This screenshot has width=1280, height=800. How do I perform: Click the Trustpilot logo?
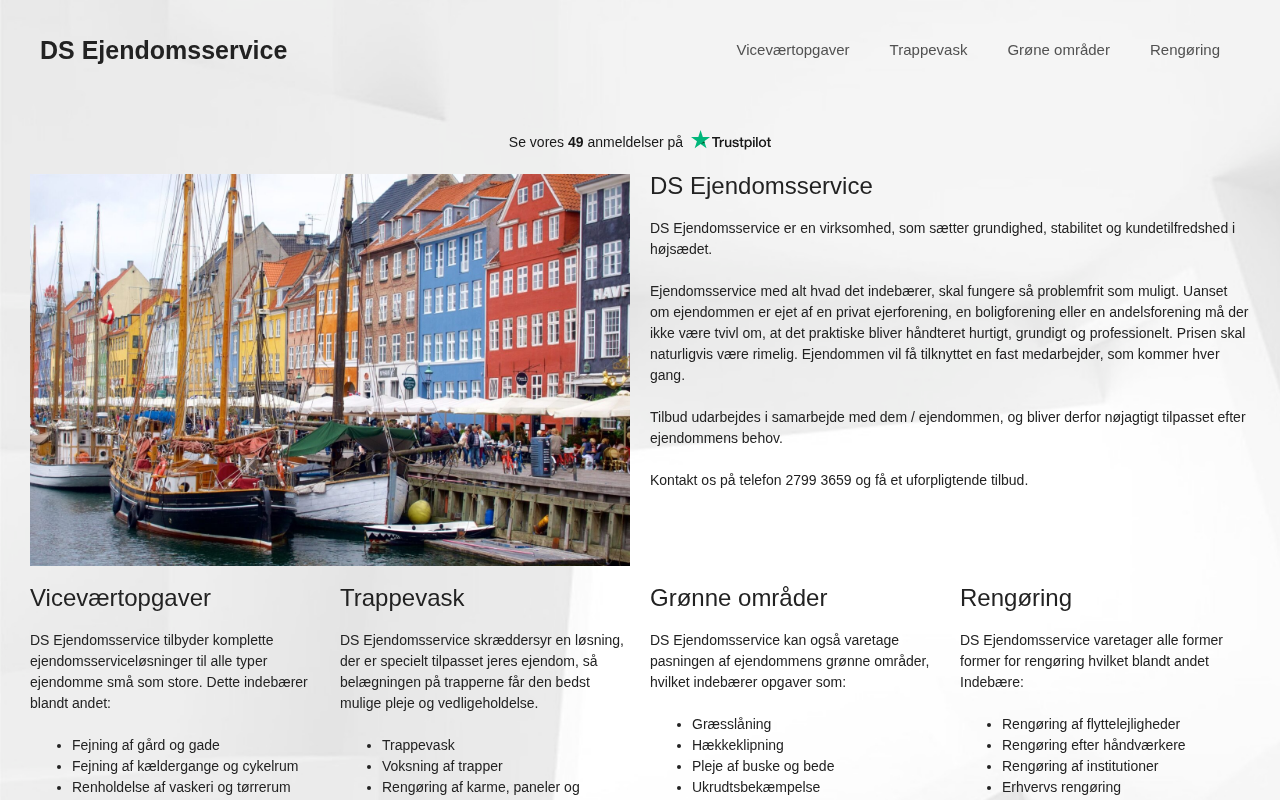coord(731,141)
